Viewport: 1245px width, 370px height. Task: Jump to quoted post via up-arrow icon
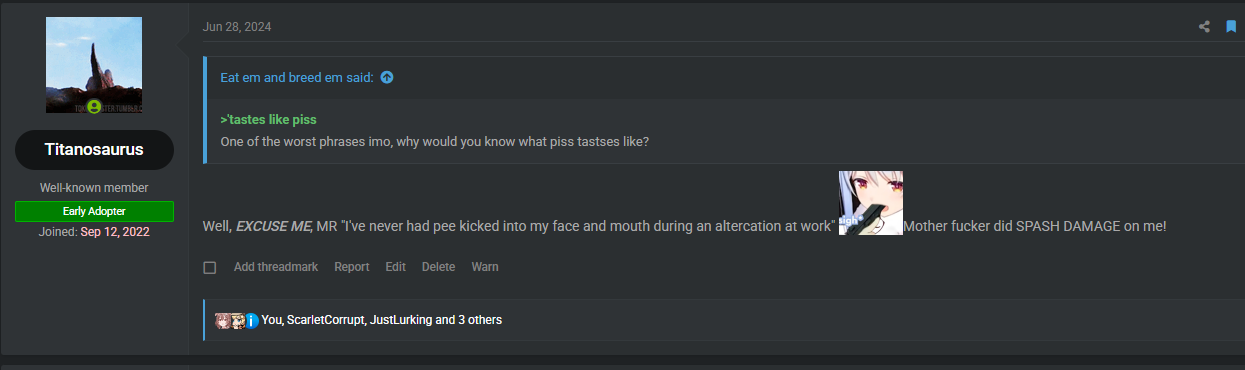tap(387, 77)
